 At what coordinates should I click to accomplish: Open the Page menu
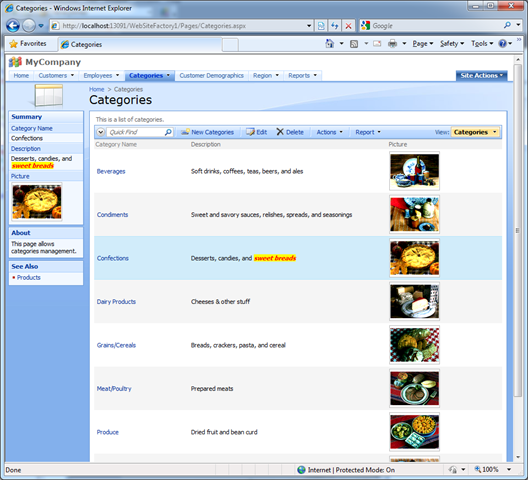pos(423,44)
